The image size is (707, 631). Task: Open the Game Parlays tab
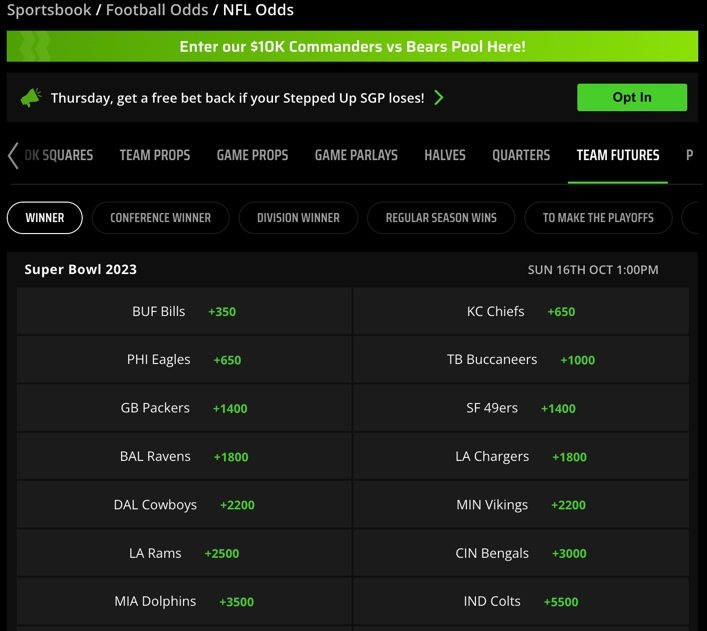(356, 155)
